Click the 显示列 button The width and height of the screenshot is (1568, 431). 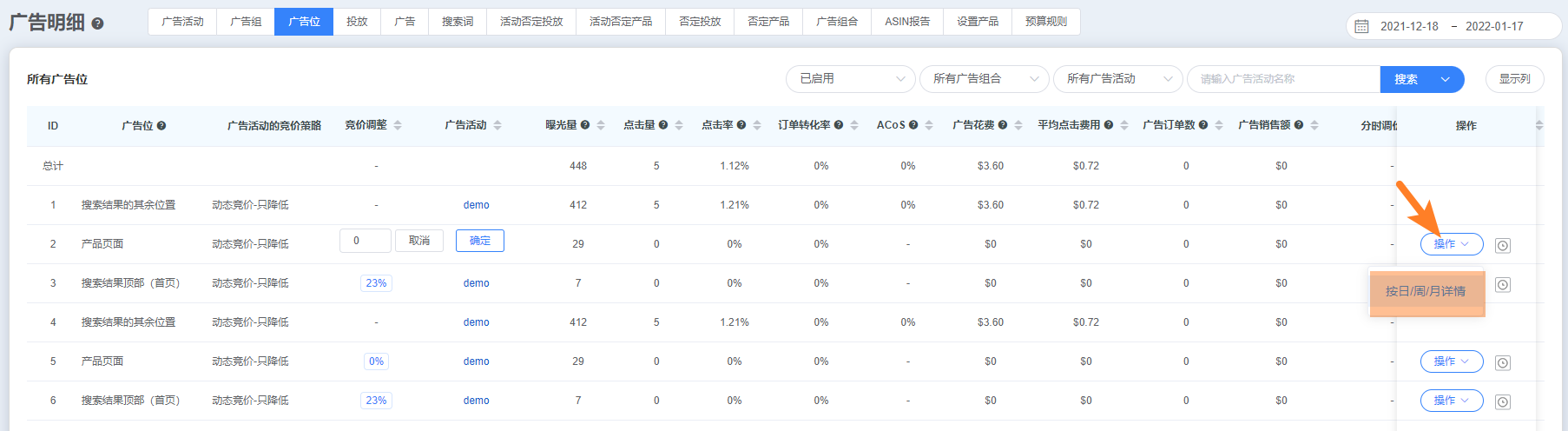[1514, 79]
